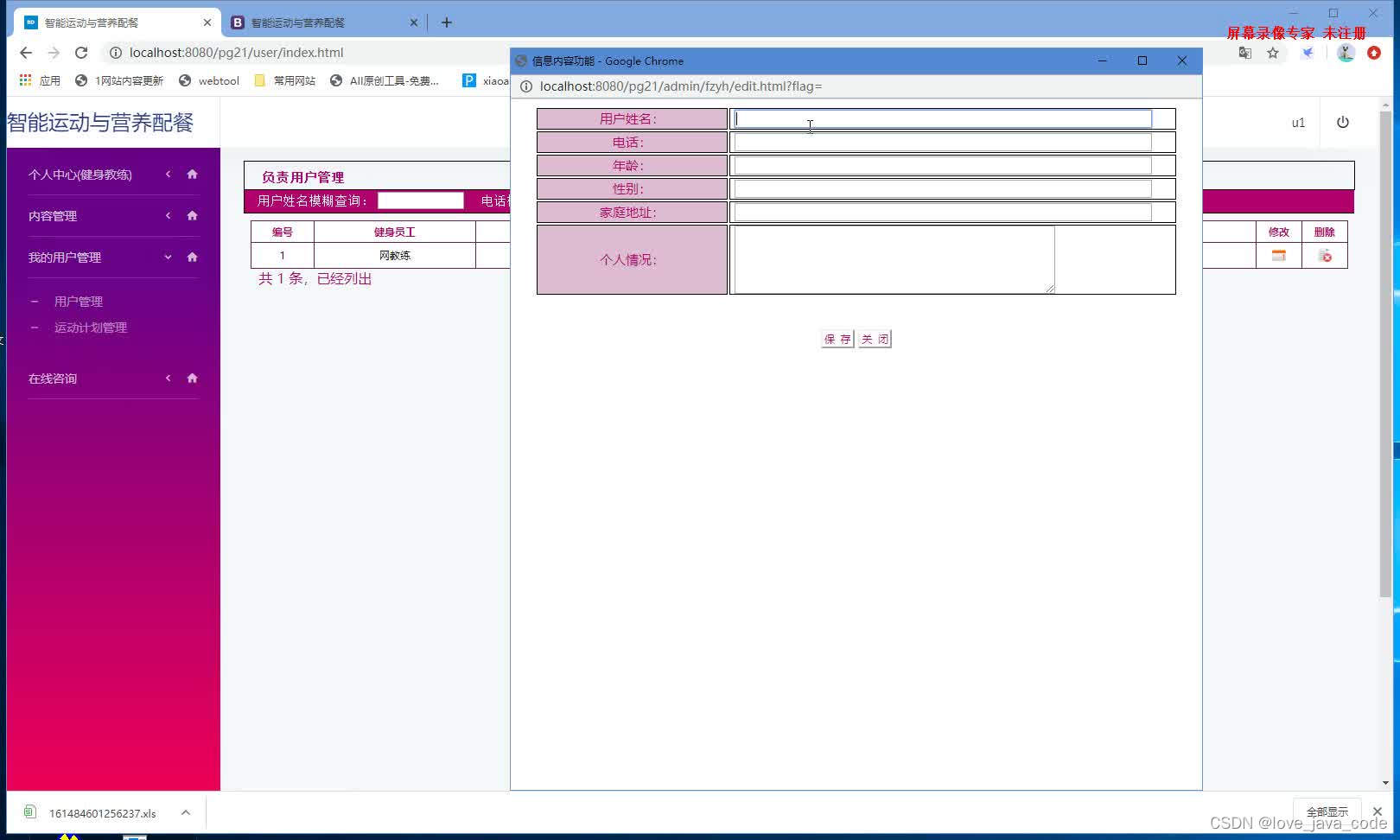This screenshot has height=840, width=1400.
Task: Click the power logout icon
Action: click(1343, 122)
